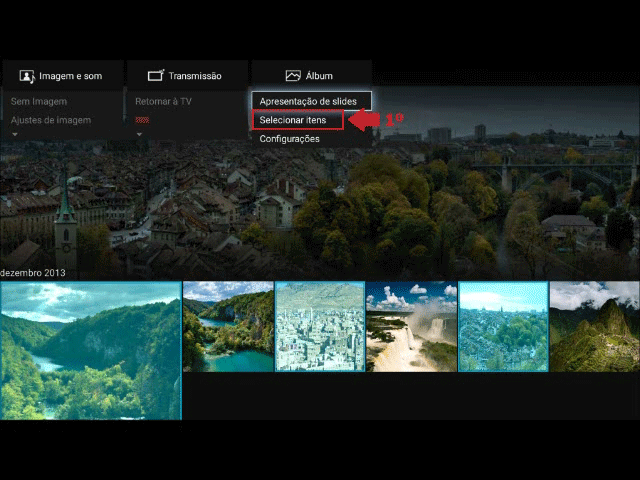Click the red item below Retomar à TV
This screenshot has width=640, height=480.
coord(142,120)
